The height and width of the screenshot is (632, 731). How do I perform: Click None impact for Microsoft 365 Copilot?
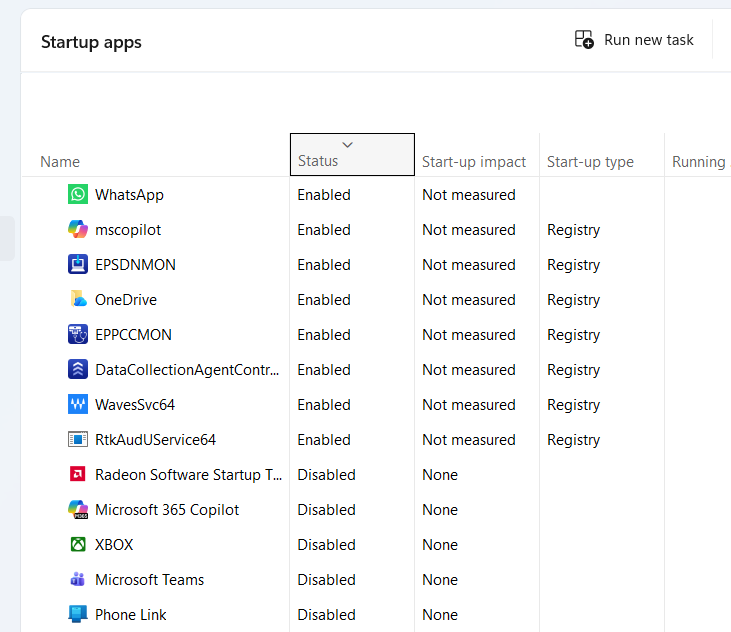tap(440, 509)
